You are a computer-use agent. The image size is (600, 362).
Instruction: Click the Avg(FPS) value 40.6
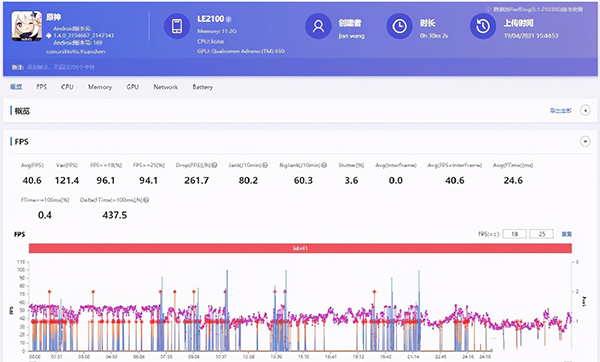click(32, 180)
